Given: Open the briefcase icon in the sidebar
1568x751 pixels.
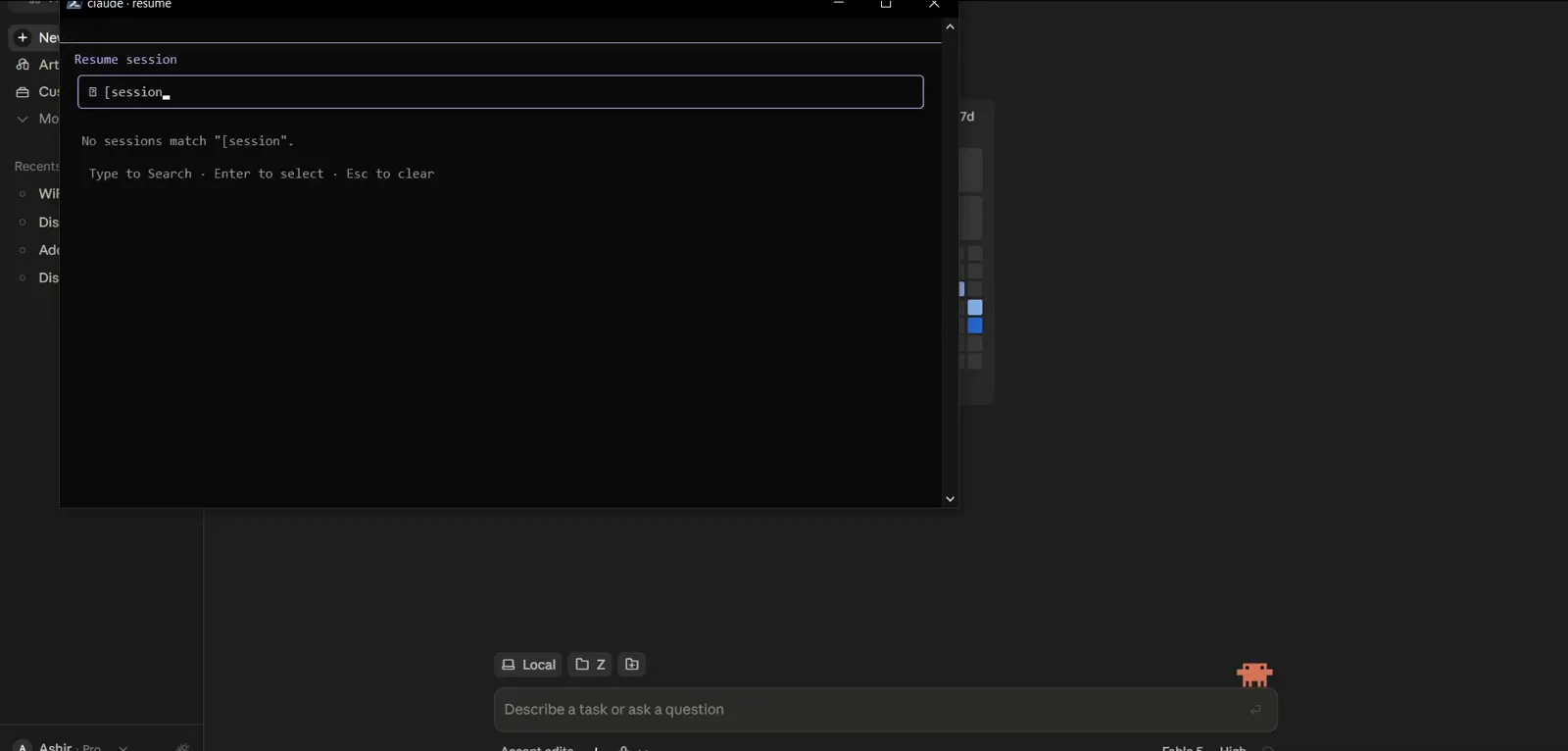Looking at the screenshot, I should [23, 92].
